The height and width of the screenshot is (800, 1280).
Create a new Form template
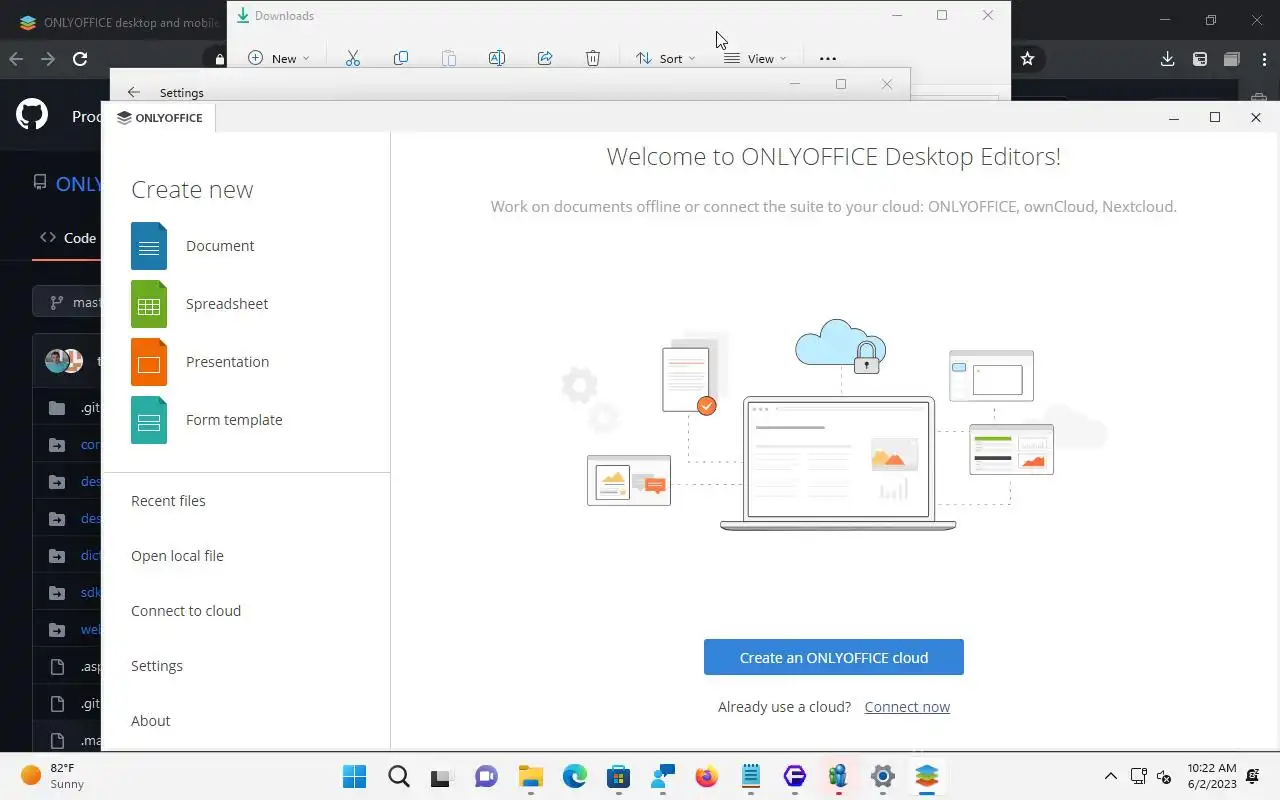coord(207,420)
